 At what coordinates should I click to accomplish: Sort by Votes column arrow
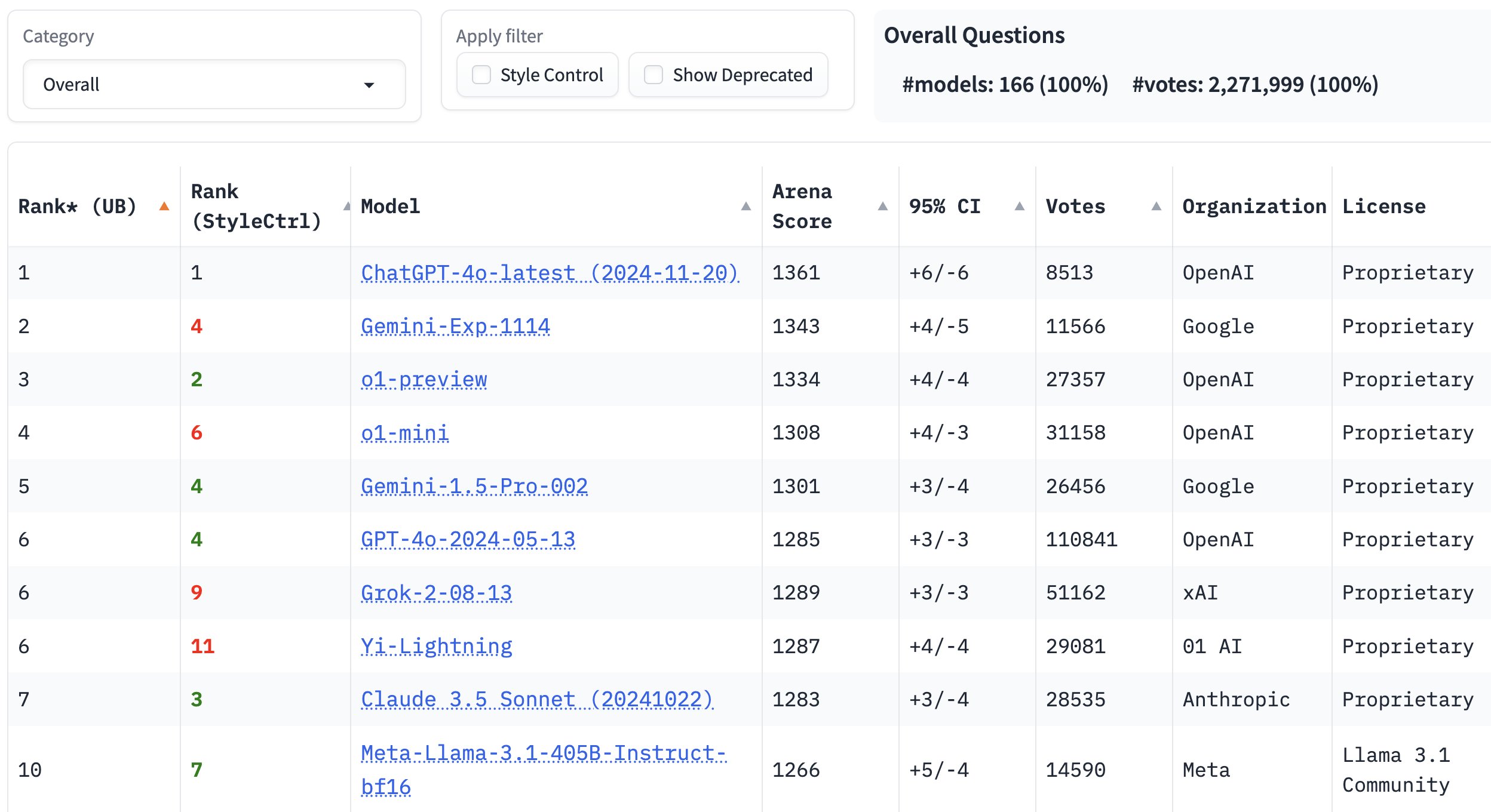(x=1156, y=207)
